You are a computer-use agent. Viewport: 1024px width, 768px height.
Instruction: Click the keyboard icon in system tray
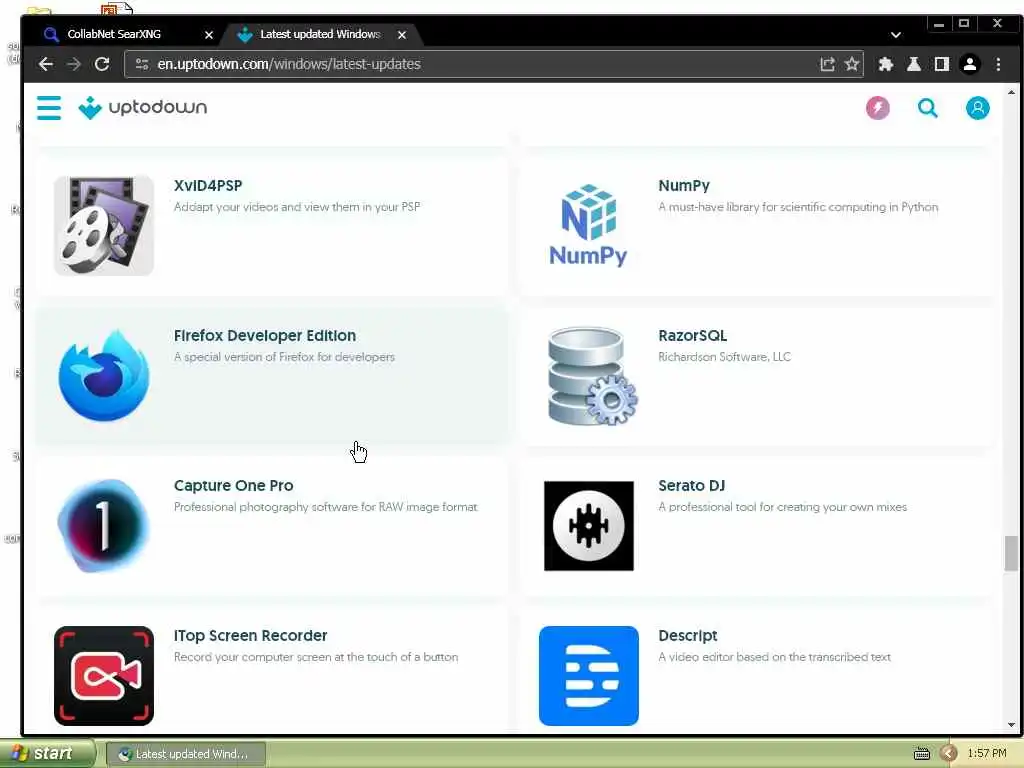[x=921, y=754]
